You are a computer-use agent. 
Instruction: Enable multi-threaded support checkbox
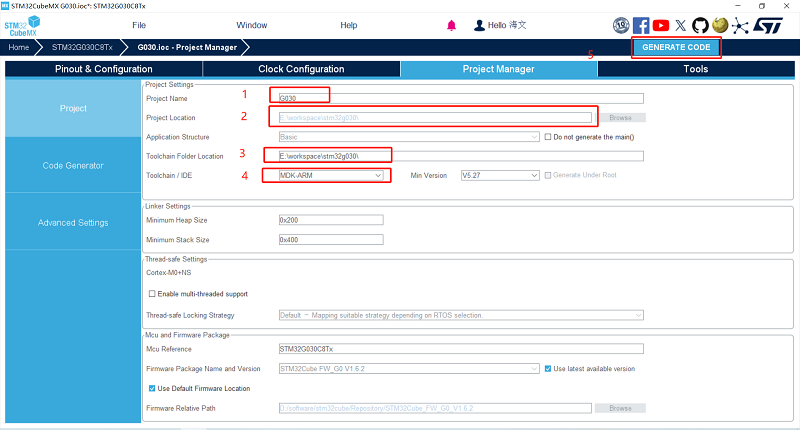coord(152,294)
